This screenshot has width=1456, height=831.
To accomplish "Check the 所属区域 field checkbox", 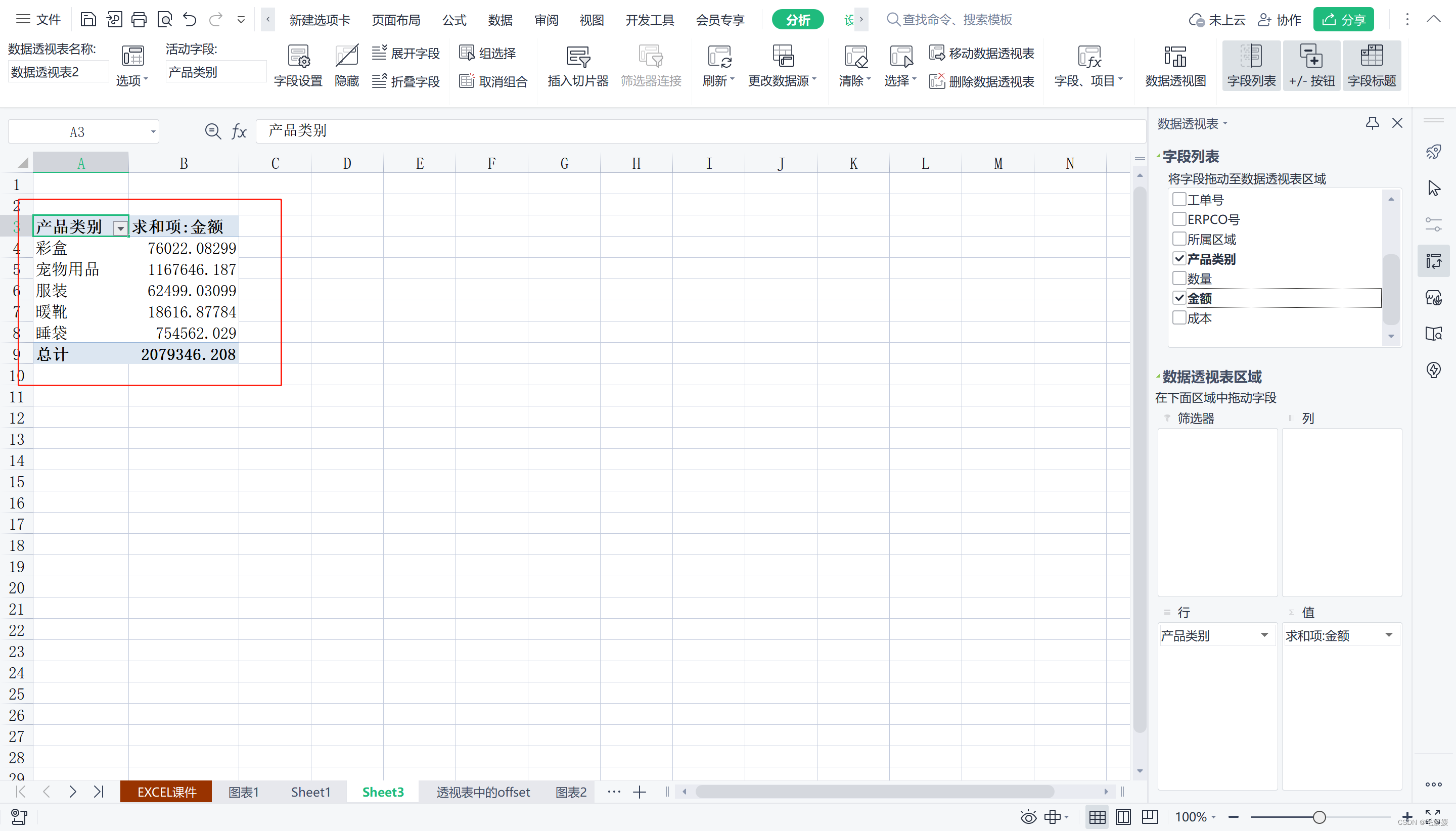I will click(1178, 239).
